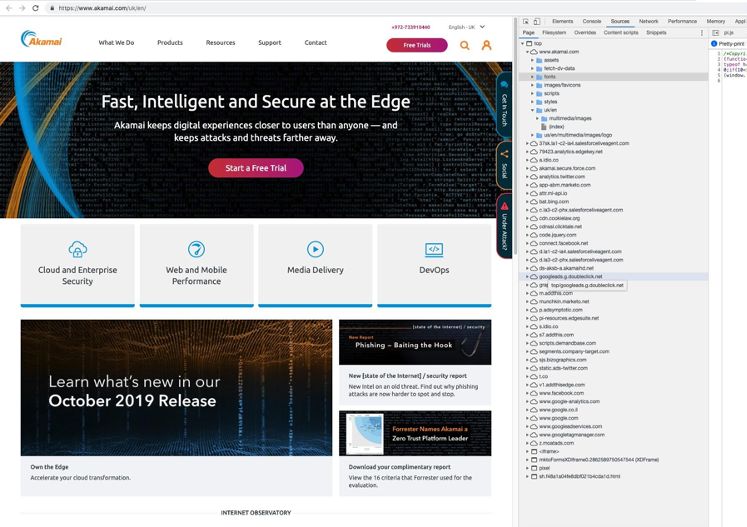747x527 pixels.
Task: Open the Phishing Baiting the Hook banner
Action: [x=415, y=342]
